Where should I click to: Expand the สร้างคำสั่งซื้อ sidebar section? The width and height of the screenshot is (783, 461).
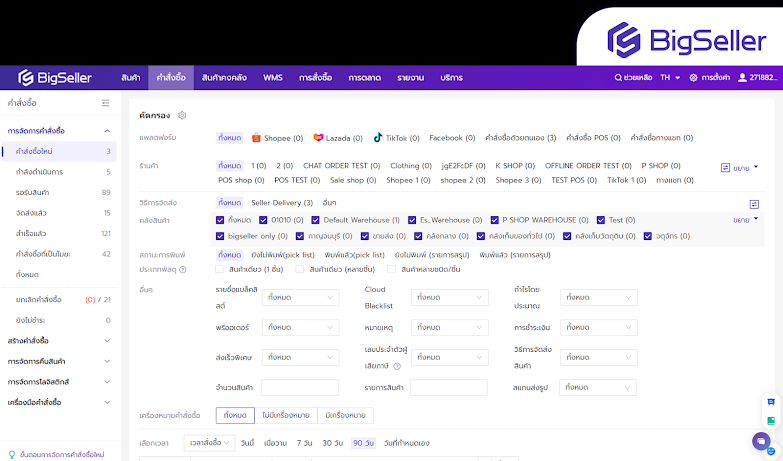(58, 340)
